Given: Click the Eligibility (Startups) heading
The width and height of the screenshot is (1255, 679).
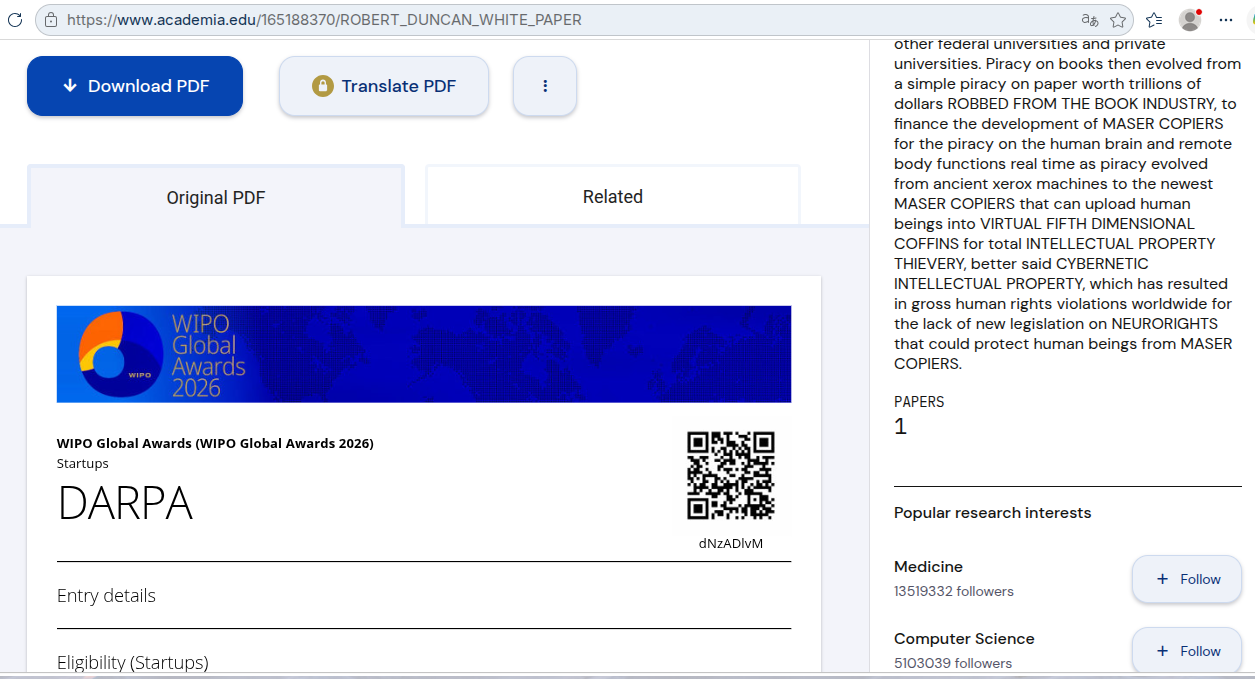Looking at the screenshot, I should [133, 662].
